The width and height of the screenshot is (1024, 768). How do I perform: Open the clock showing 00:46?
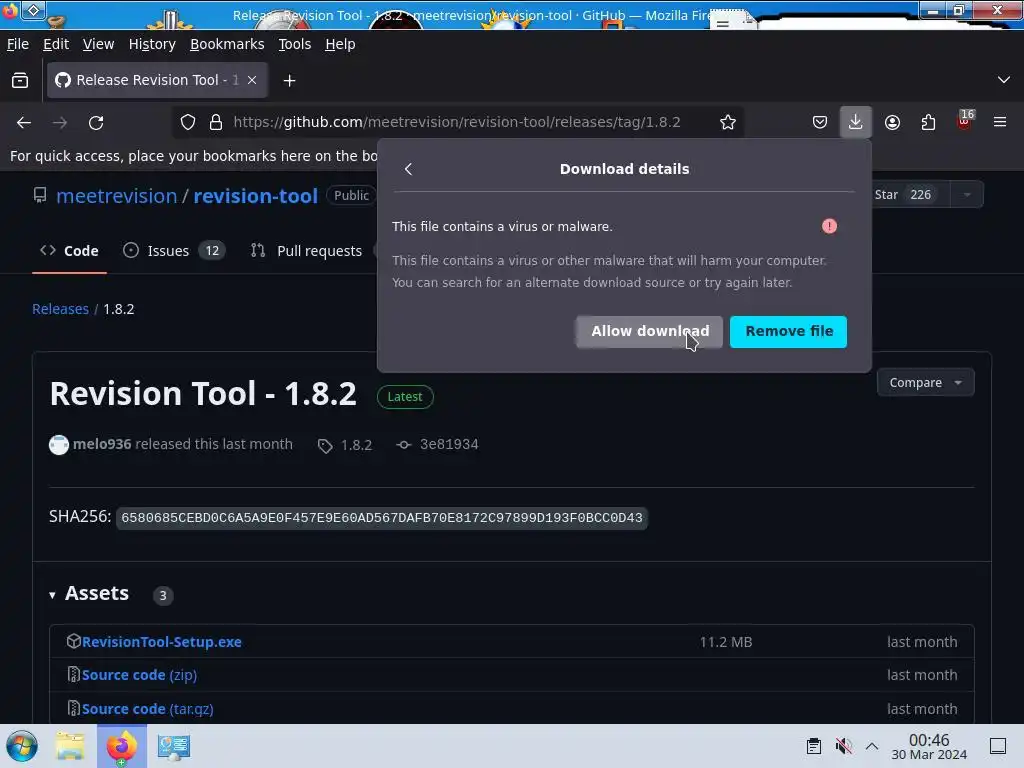tap(929, 746)
